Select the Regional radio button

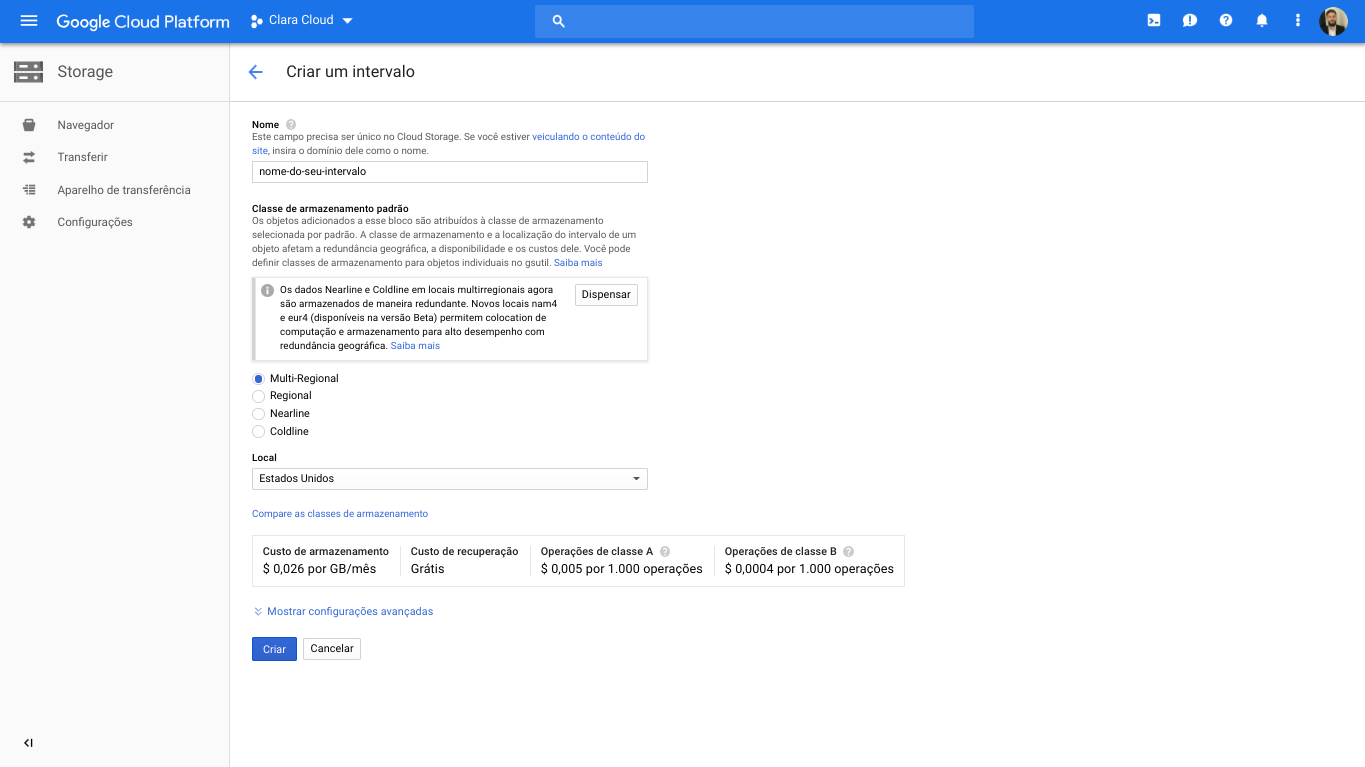click(x=259, y=396)
